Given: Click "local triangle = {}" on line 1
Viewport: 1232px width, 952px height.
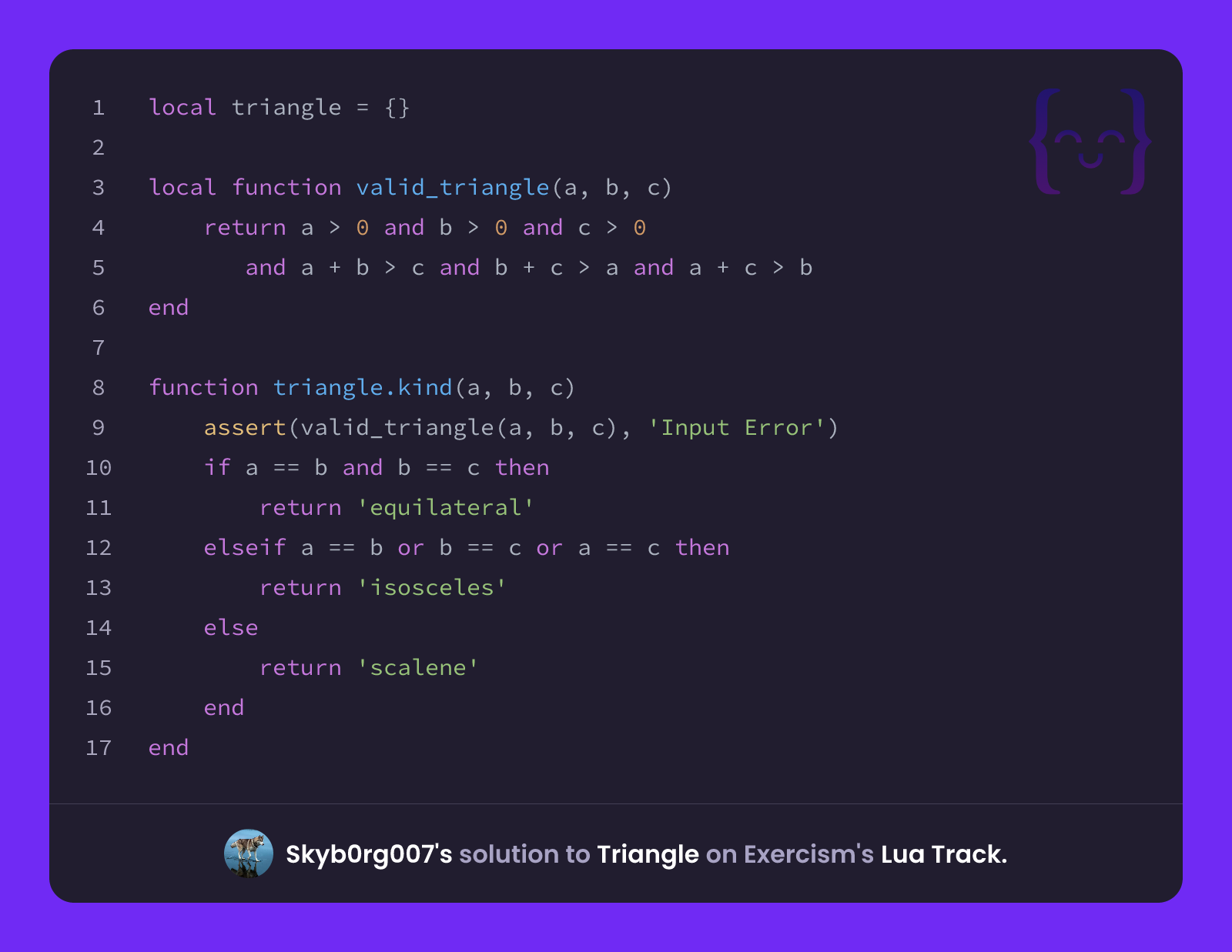Looking at the screenshot, I should tap(279, 108).
